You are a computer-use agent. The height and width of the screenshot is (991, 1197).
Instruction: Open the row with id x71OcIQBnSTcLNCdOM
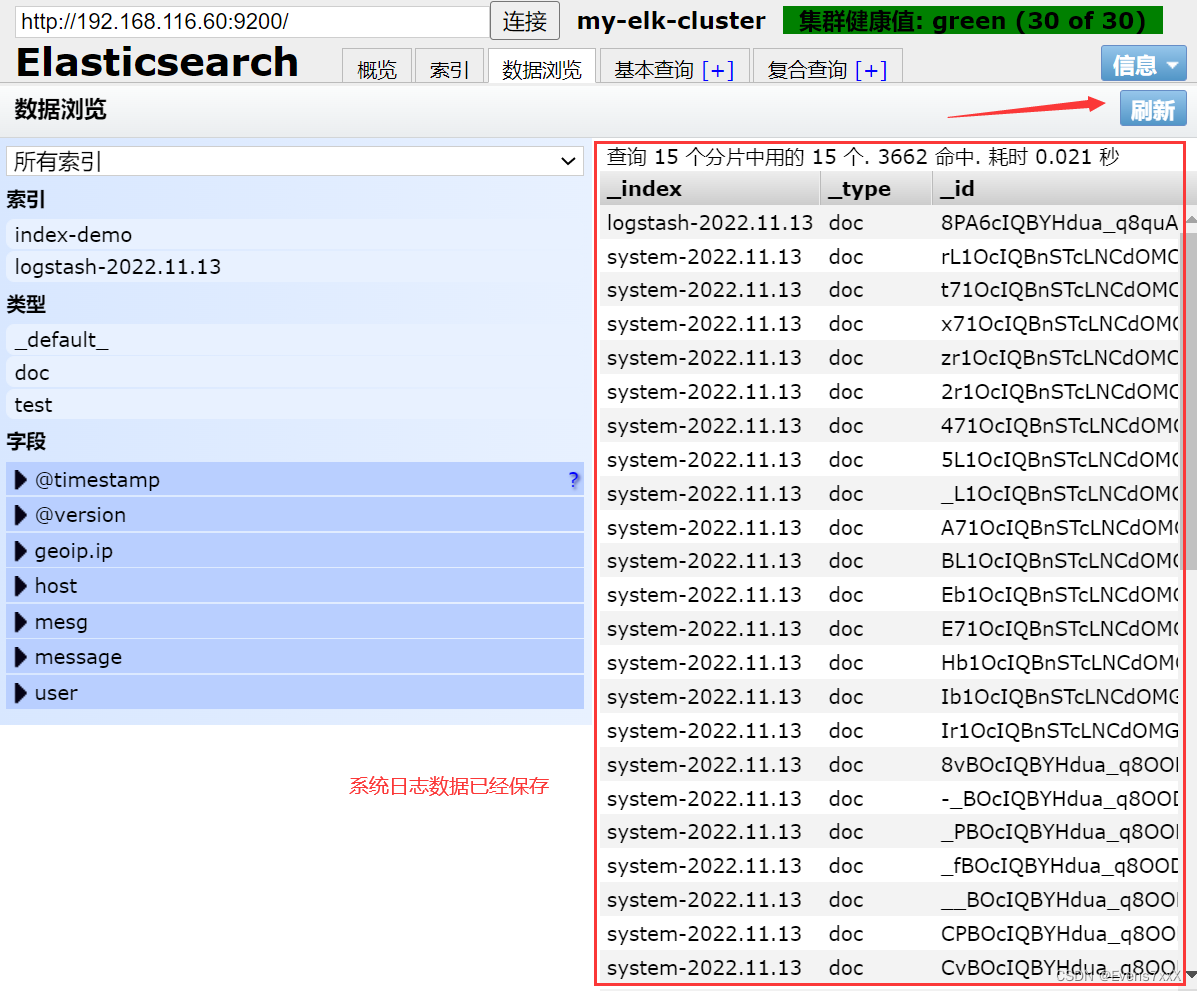point(889,324)
